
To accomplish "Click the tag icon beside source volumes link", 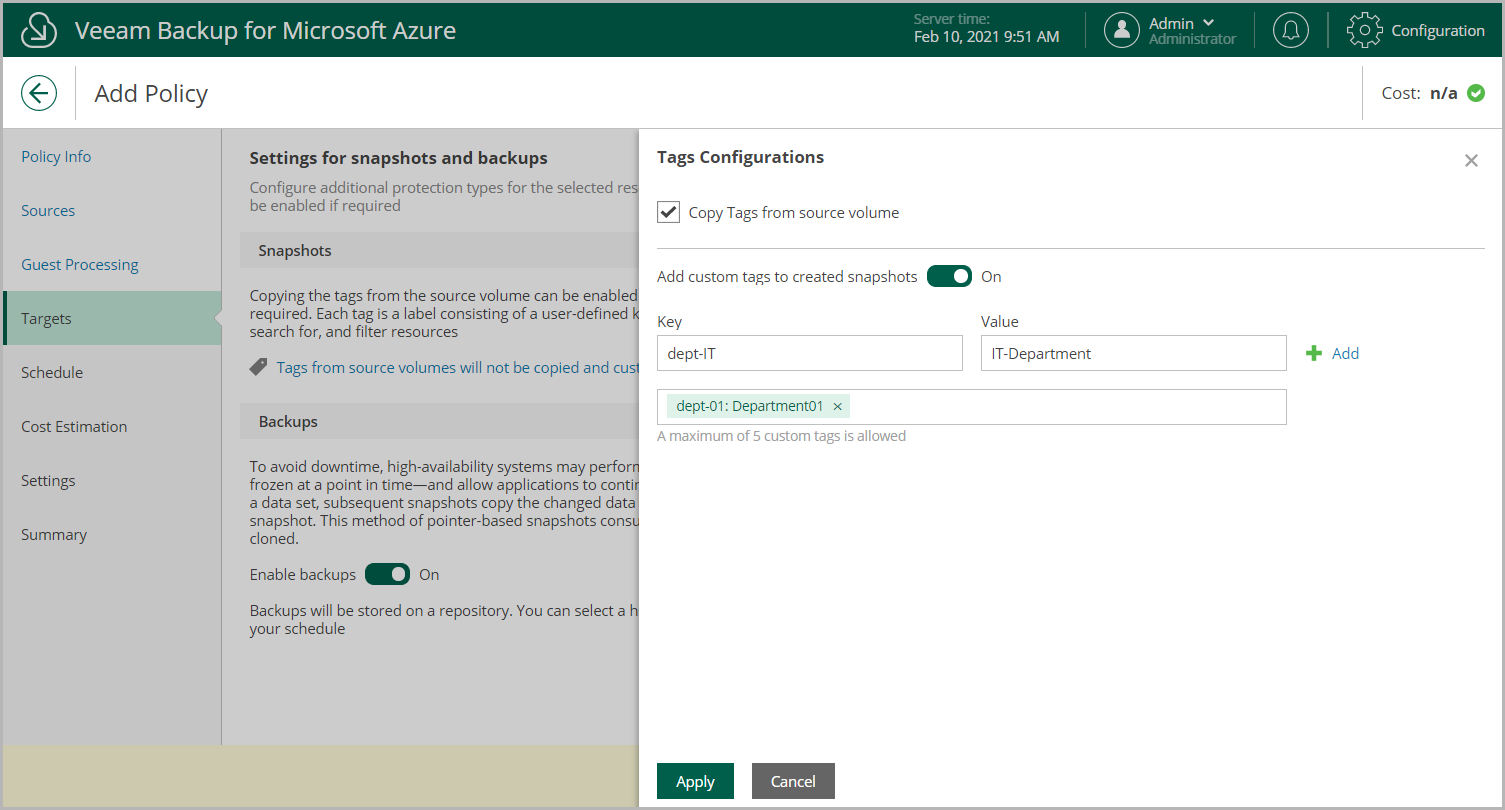I will tap(258, 367).
